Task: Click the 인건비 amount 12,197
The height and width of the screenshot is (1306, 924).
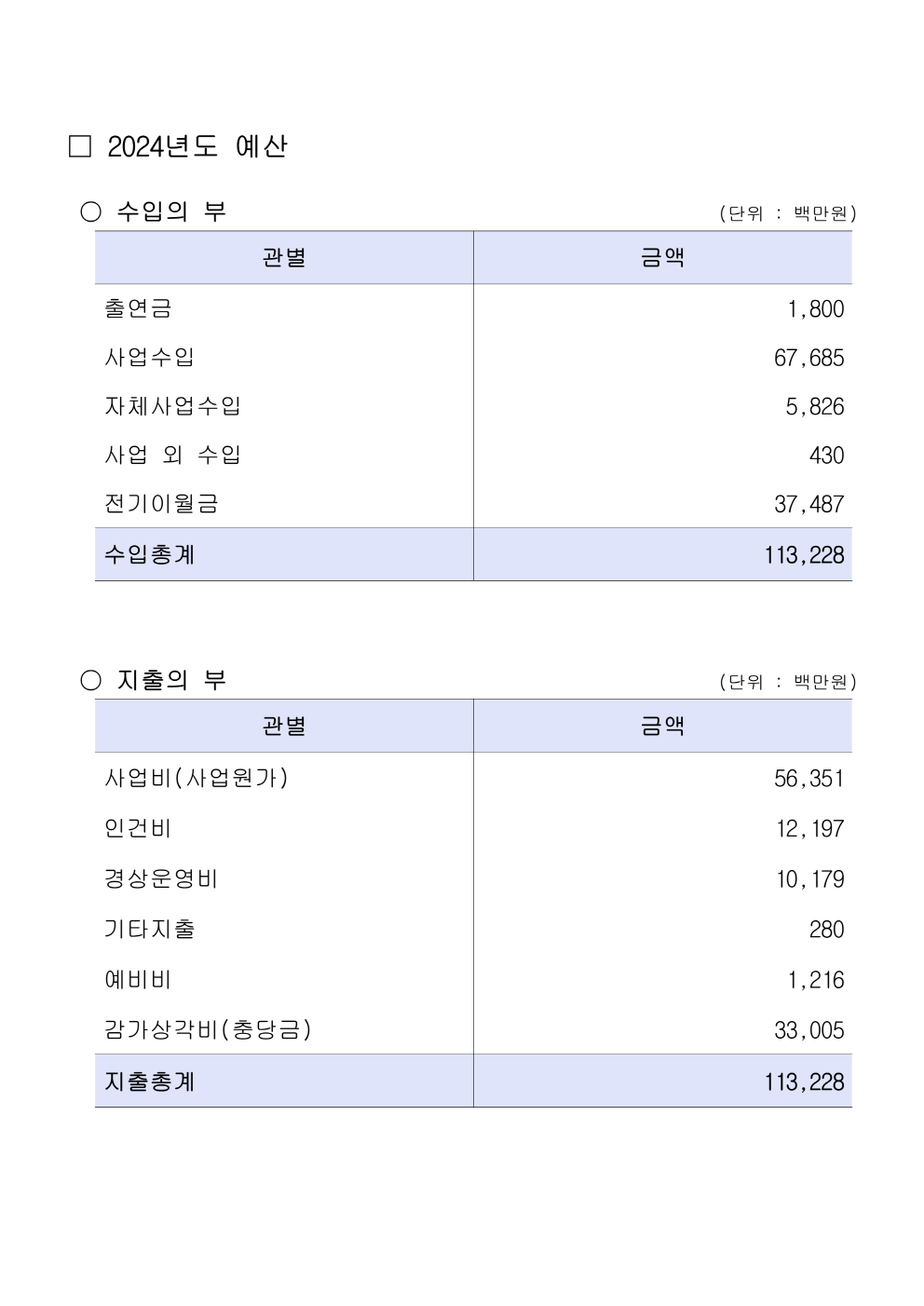Action: point(810,828)
